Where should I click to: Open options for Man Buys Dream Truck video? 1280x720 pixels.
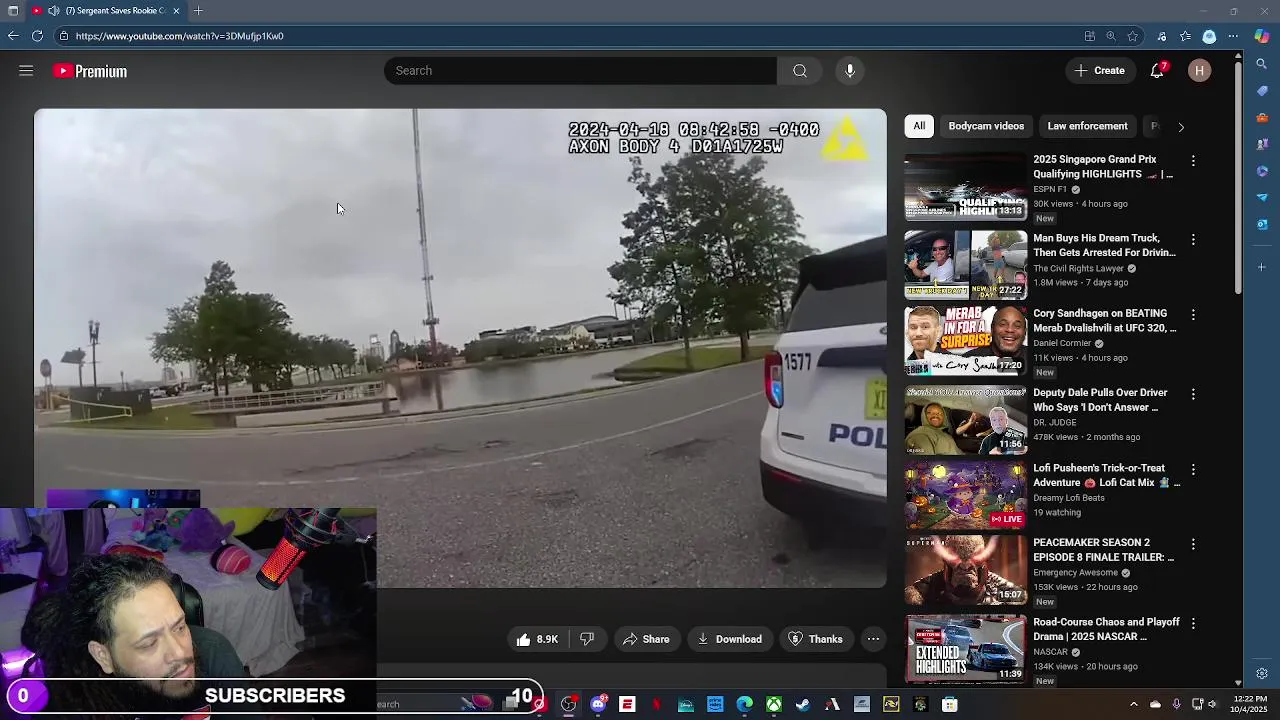1193,240
